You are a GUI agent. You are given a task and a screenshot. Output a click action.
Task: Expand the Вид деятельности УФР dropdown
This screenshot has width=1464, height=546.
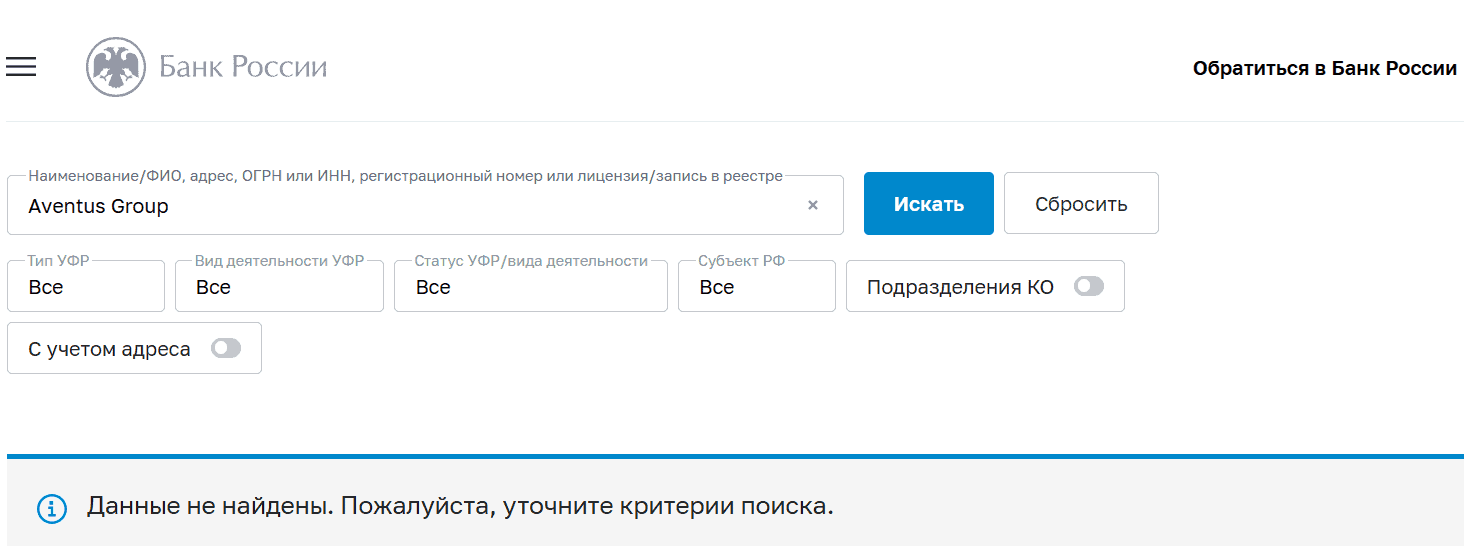[x=279, y=286]
